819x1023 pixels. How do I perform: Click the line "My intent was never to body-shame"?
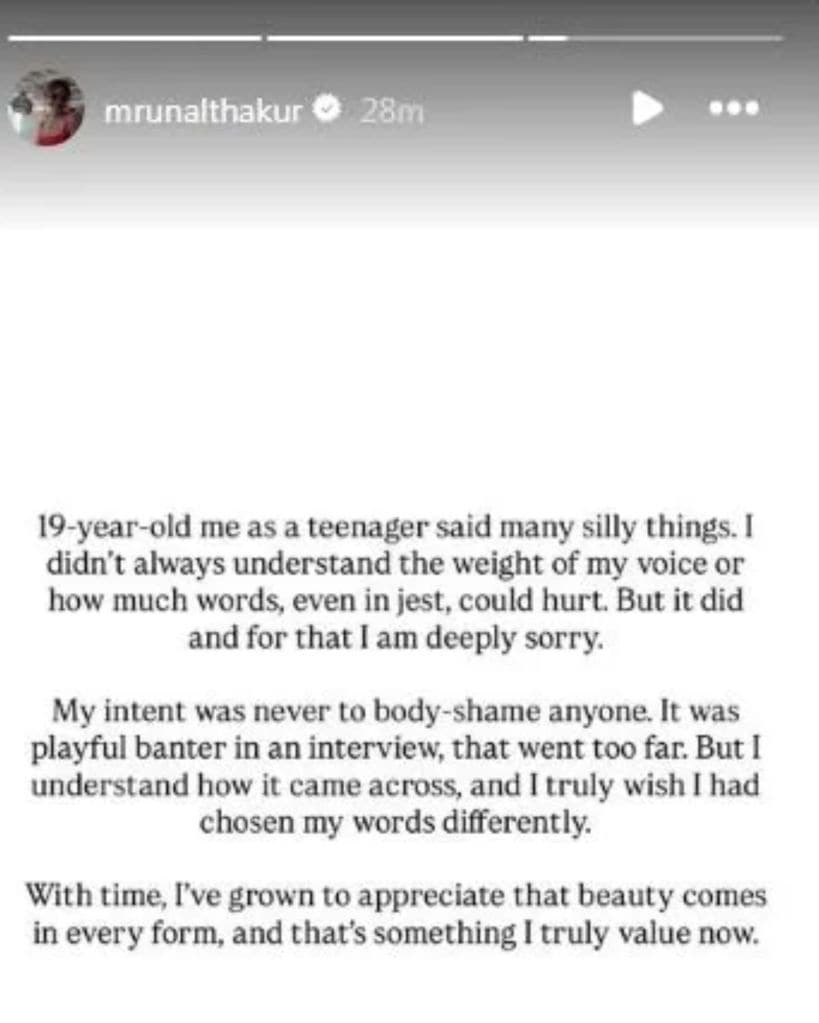(x=396, y=712)
